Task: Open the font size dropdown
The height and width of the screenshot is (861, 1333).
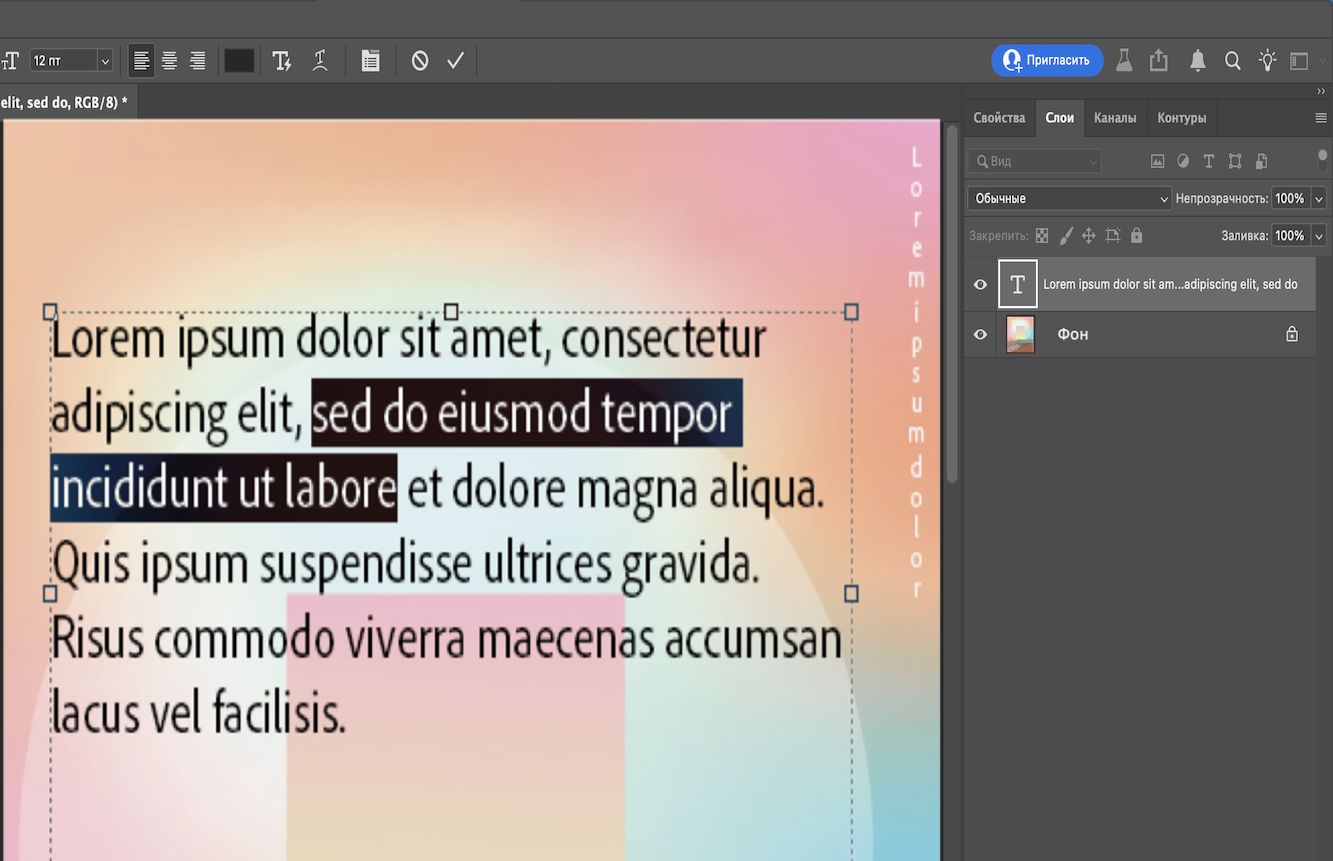Action: (103, 60)
